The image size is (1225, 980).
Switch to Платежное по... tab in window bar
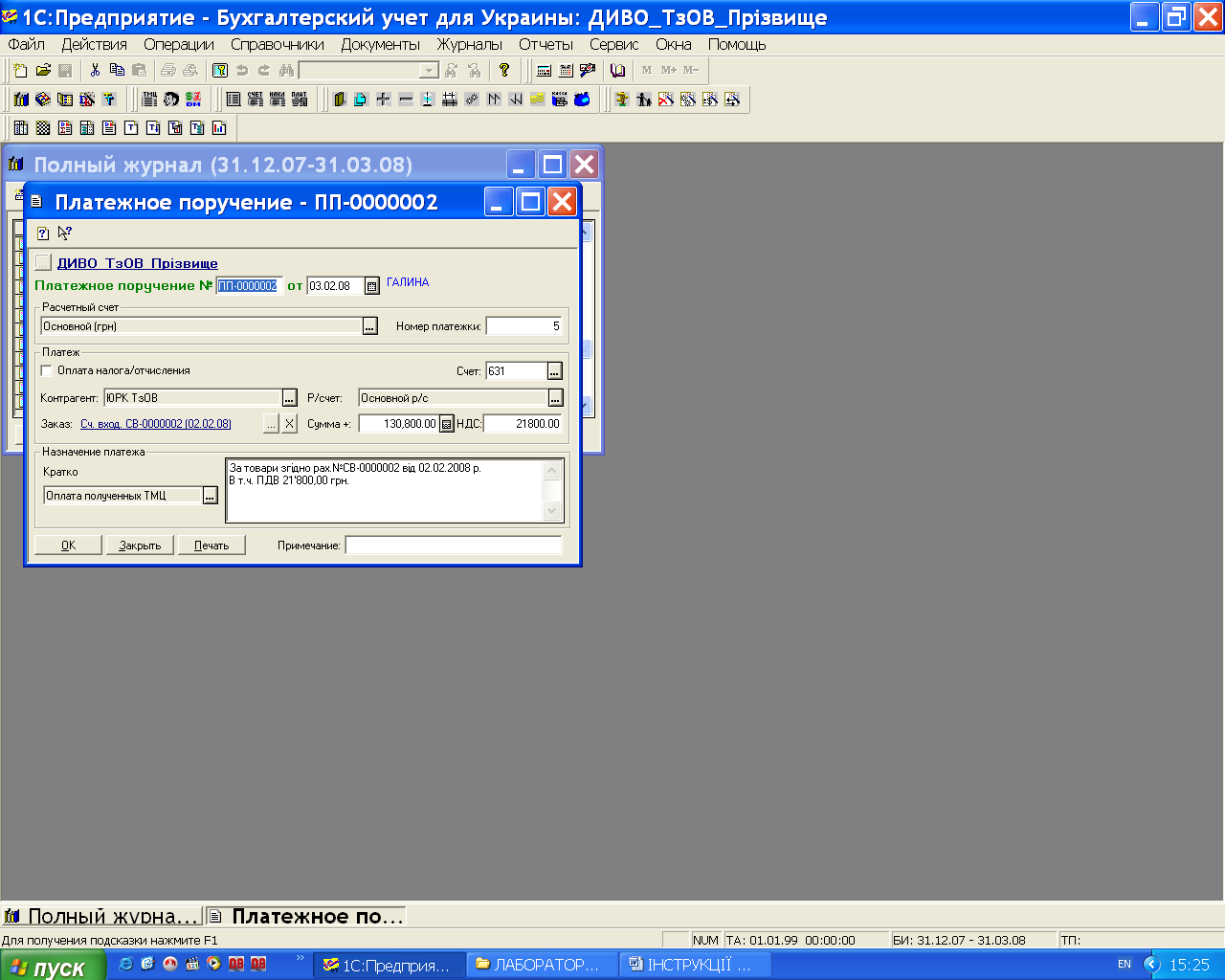tap(307, 916)
